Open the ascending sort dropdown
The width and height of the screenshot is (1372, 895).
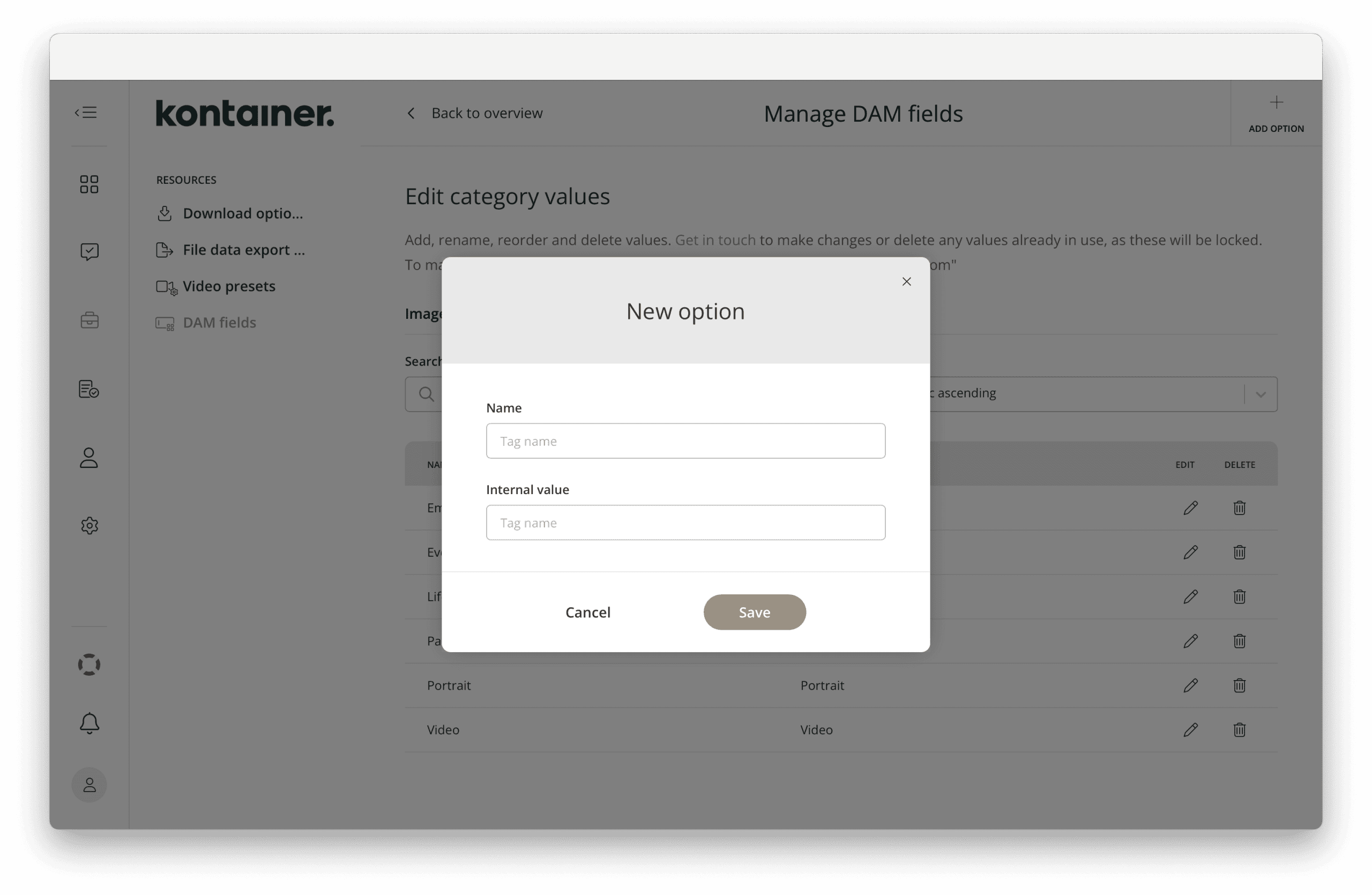[1260, 393]
